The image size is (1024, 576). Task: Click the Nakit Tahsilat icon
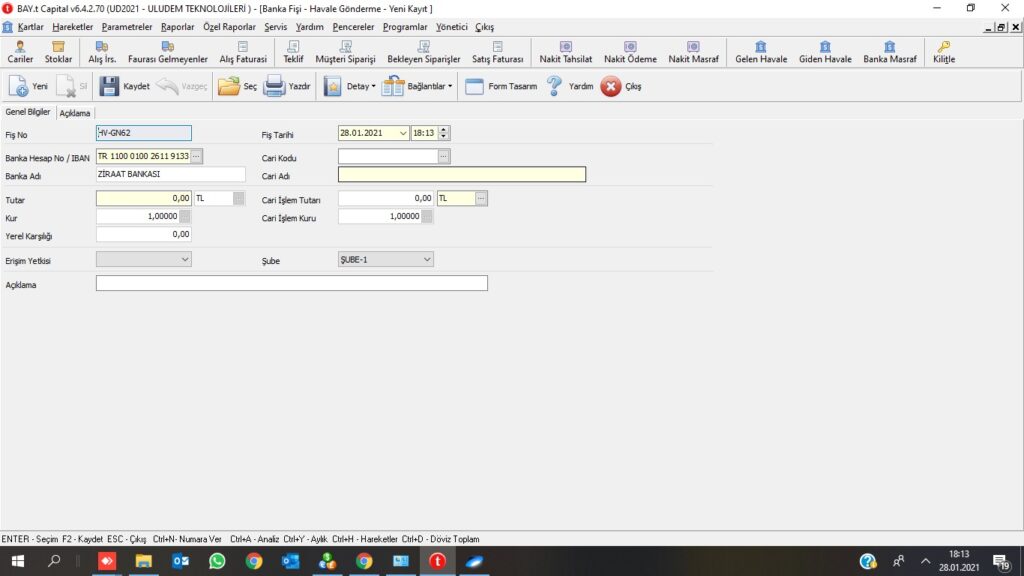pyautogui.click(x=565, y=52)
